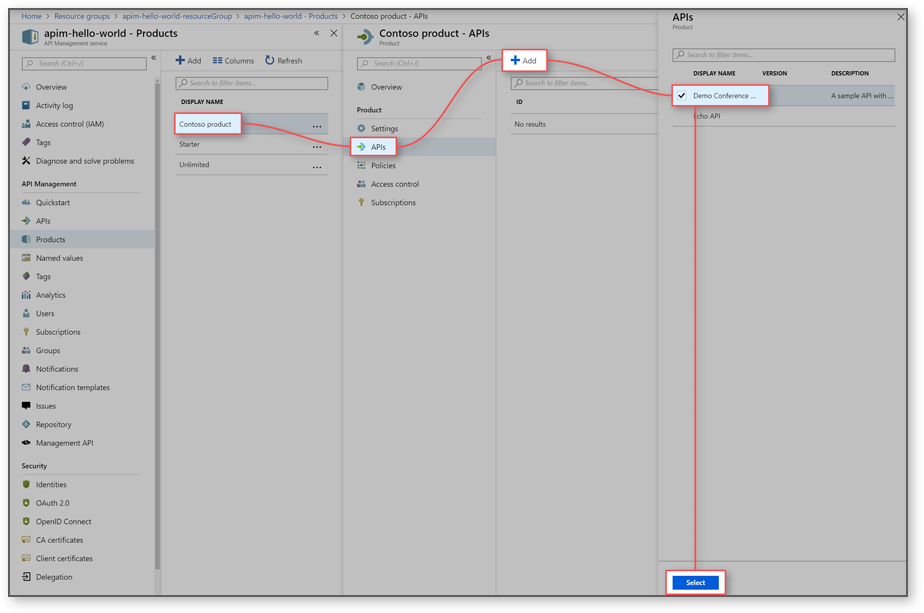The image size is (924, 613).
Task: Focus the apim-hello-world sidebar search box
Action: click(x=84, y=64)
